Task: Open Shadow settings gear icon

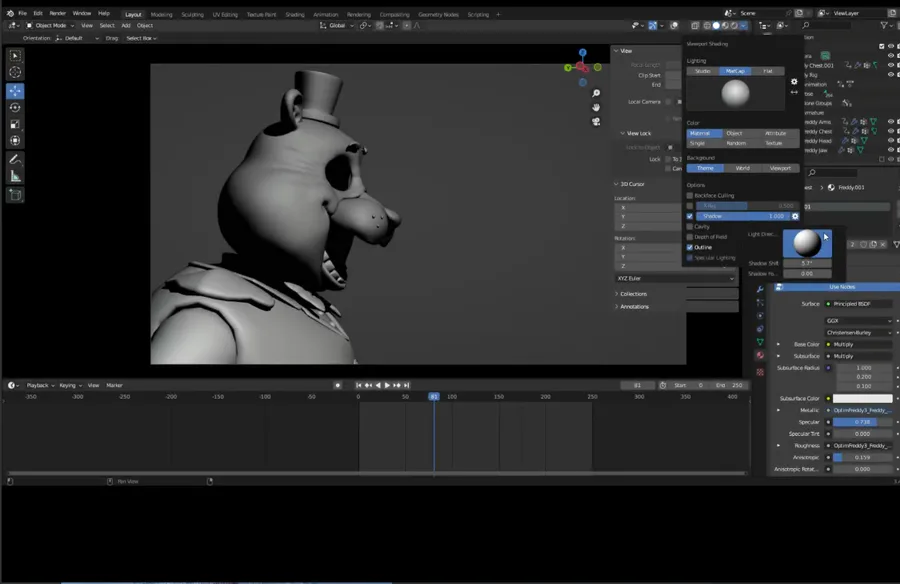Action: [x=795, y=216]
